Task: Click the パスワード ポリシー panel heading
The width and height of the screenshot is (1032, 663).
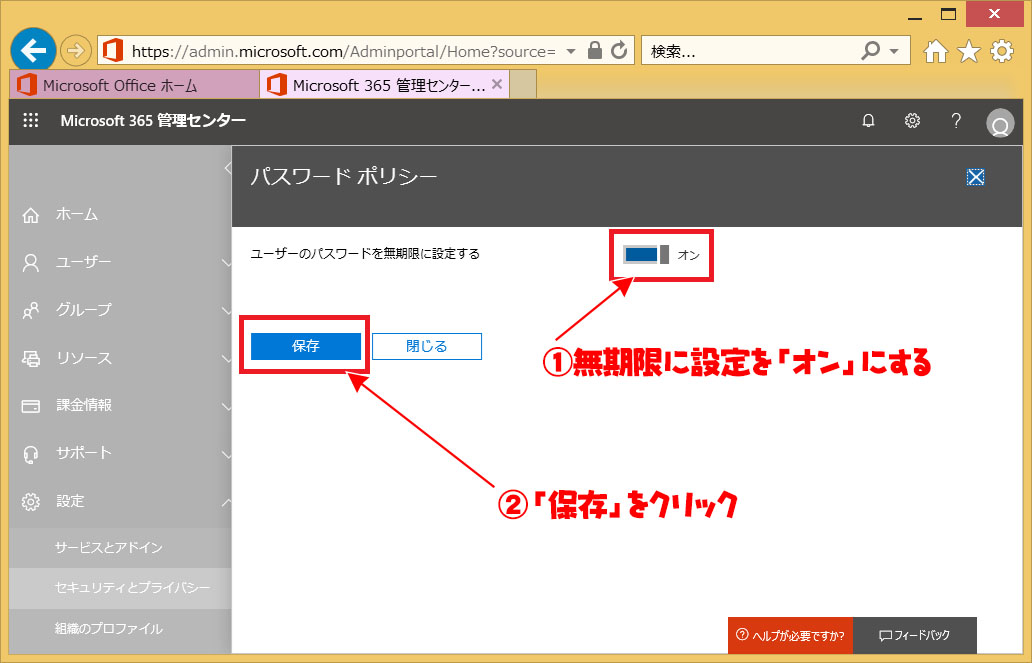Action: point(344,176)
